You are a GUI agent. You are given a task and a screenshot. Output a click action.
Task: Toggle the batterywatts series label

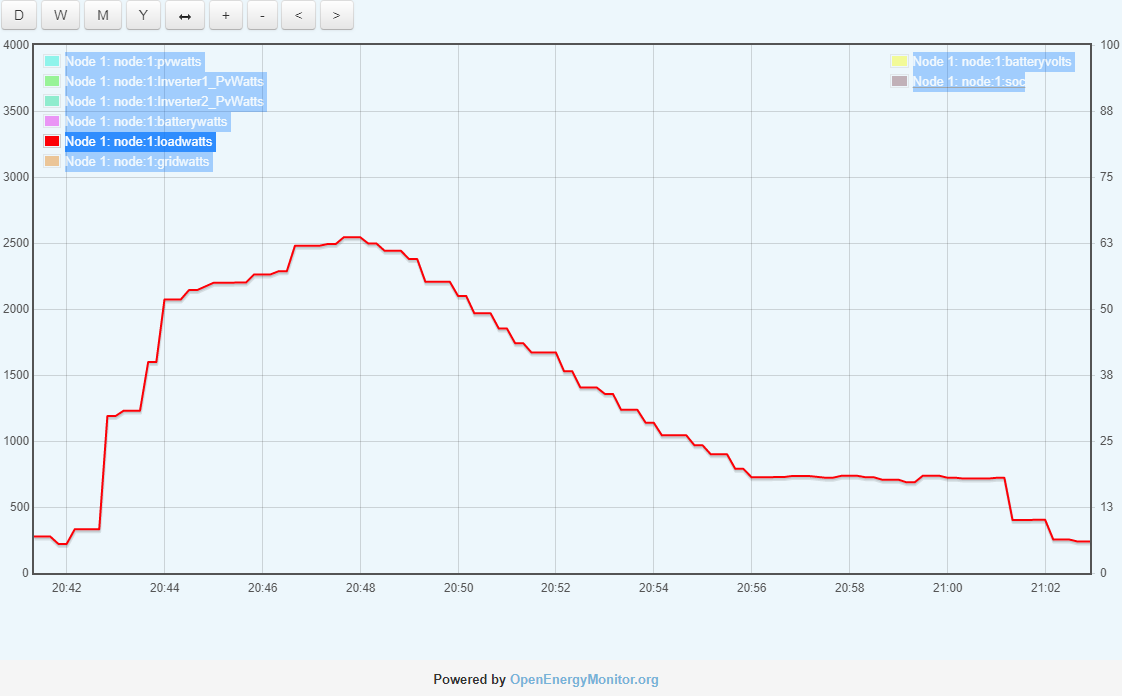coord(146,122)
